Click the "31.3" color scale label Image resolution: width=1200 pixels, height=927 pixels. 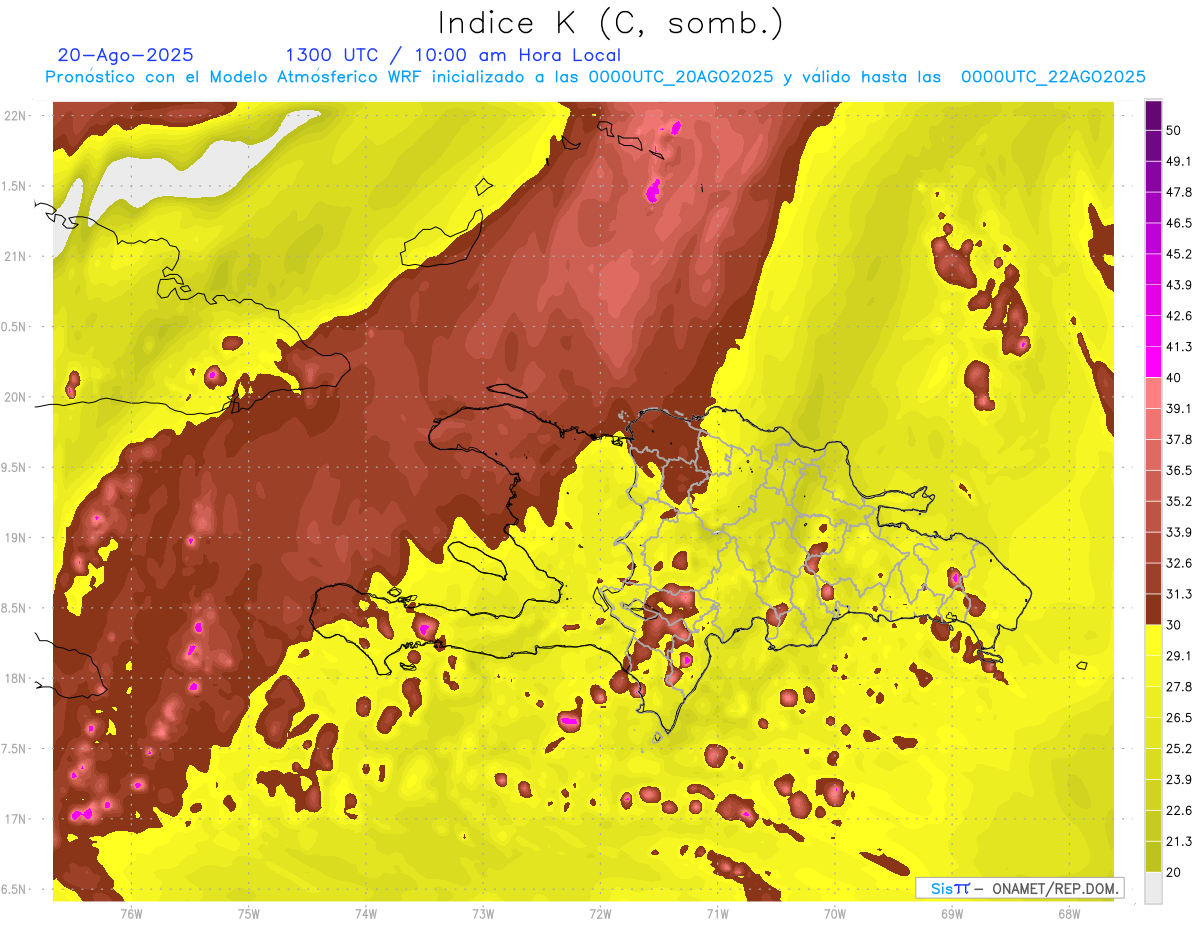(1178, 594)
